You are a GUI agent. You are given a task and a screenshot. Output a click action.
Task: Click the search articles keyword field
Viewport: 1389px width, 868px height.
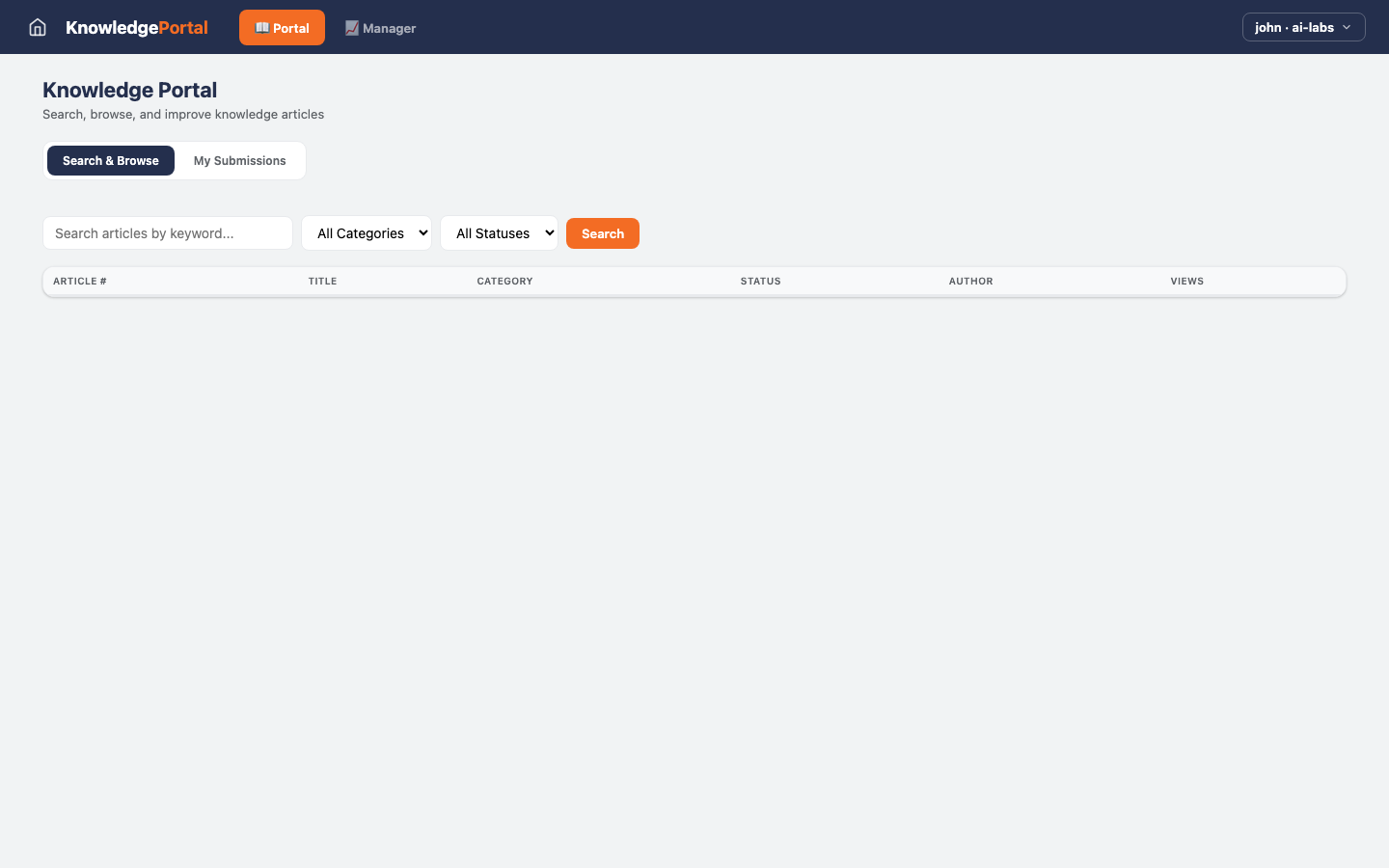167,232
